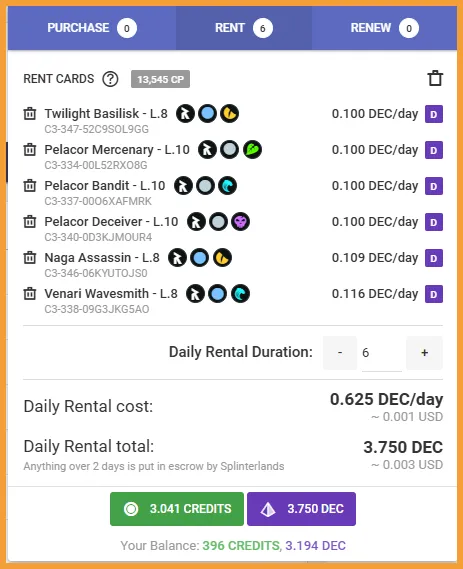Click the Pelacor Bandit - L.10 name

click(x=105, y=185)
